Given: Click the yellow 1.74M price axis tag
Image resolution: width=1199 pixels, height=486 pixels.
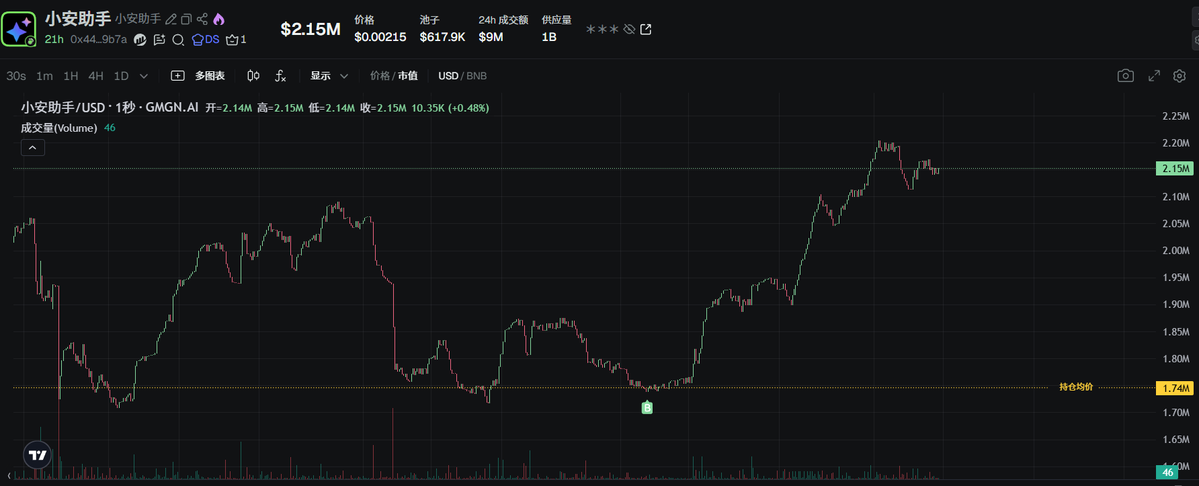Looking at the screenshot, I should coord(1175,388).
